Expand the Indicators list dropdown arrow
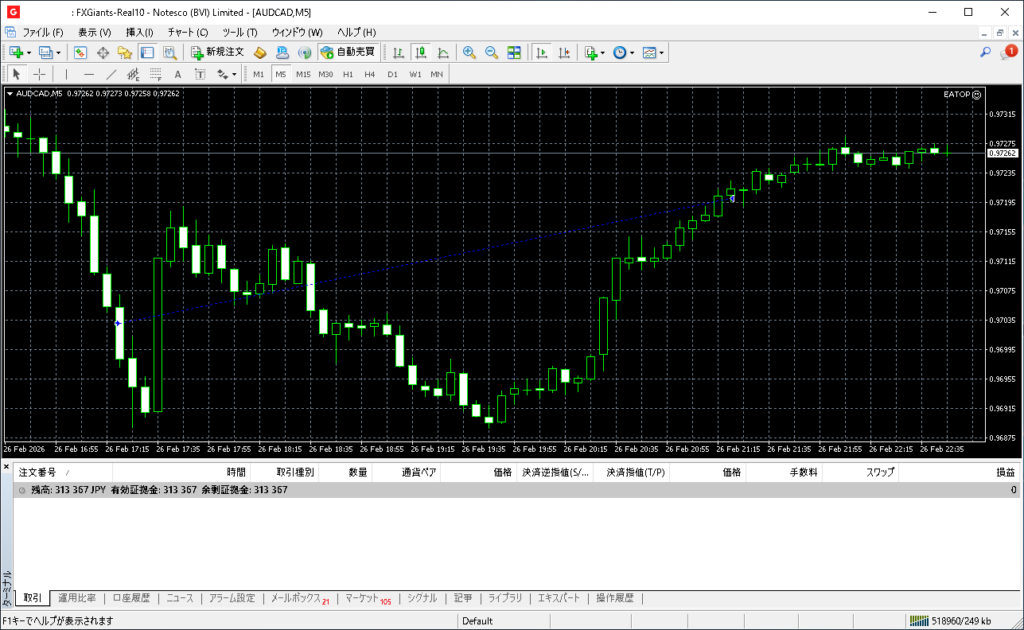 [x=603, y=52]
